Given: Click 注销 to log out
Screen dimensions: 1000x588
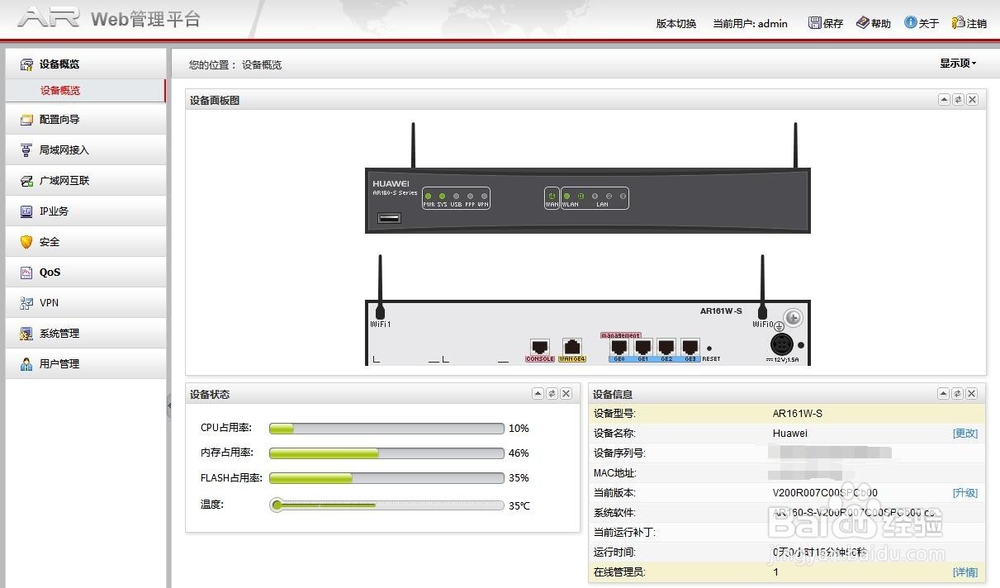Looking at the screenshot, I should 969,23.
